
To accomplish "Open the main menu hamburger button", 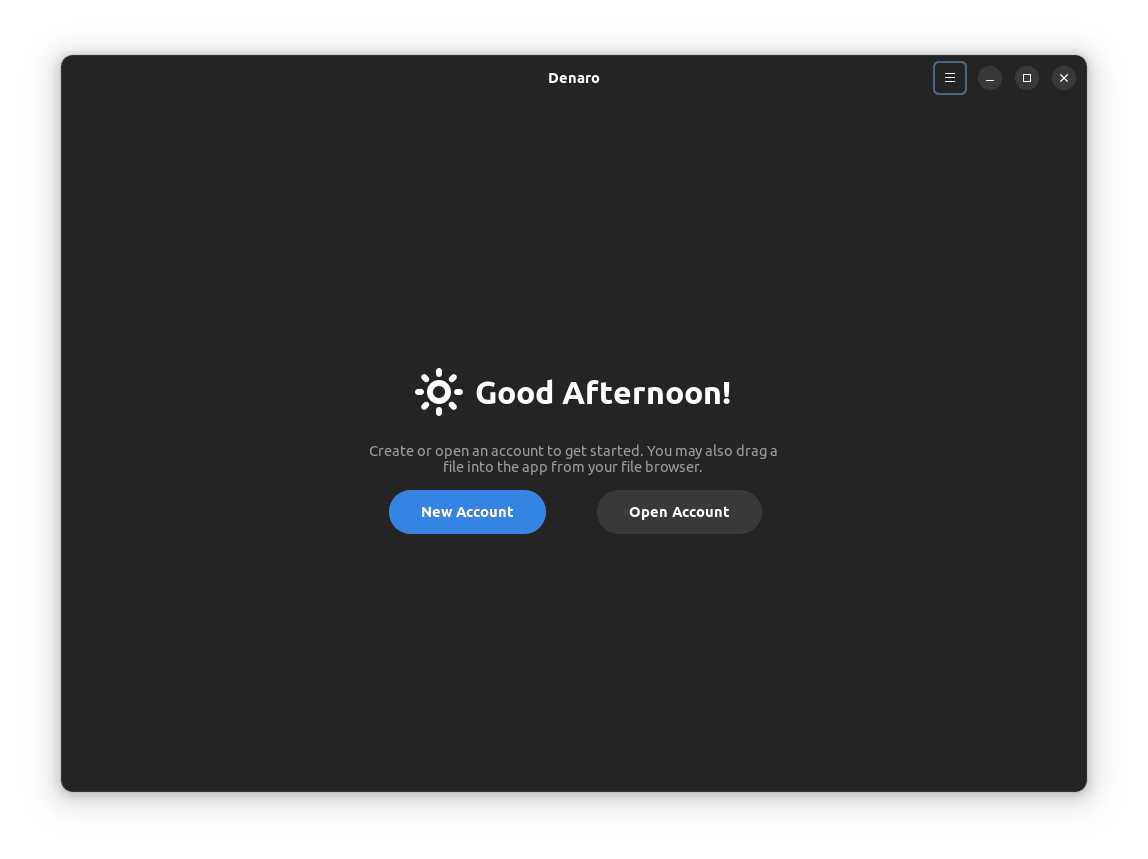I will (x=949, y=78).
